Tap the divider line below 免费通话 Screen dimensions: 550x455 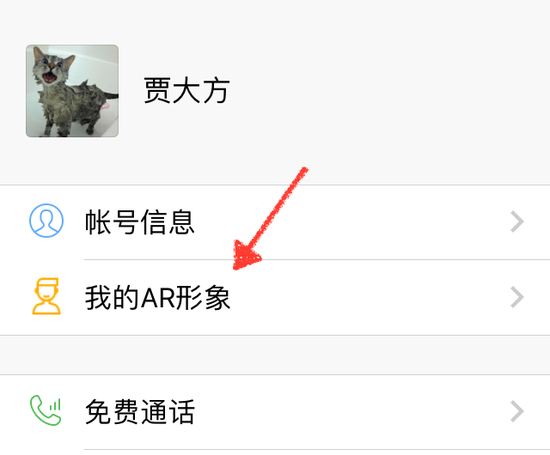[x=317, y=449]
